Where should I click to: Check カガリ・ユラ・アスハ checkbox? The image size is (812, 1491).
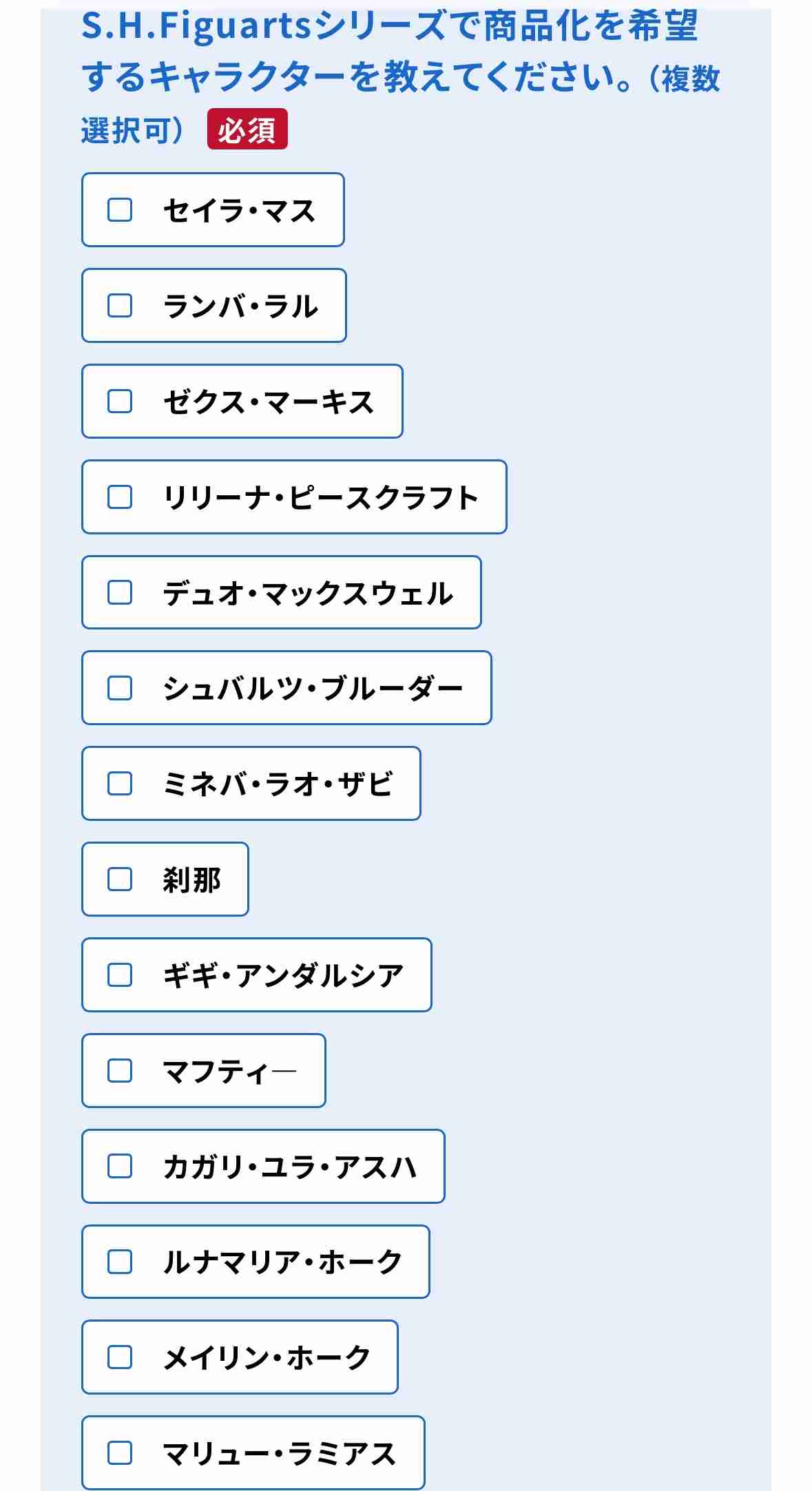(x=120, y=1167)
